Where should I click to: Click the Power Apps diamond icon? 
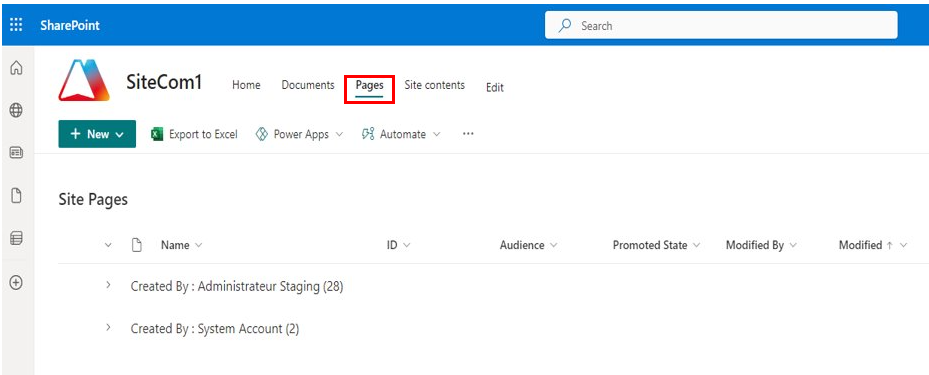pos(262,134)
